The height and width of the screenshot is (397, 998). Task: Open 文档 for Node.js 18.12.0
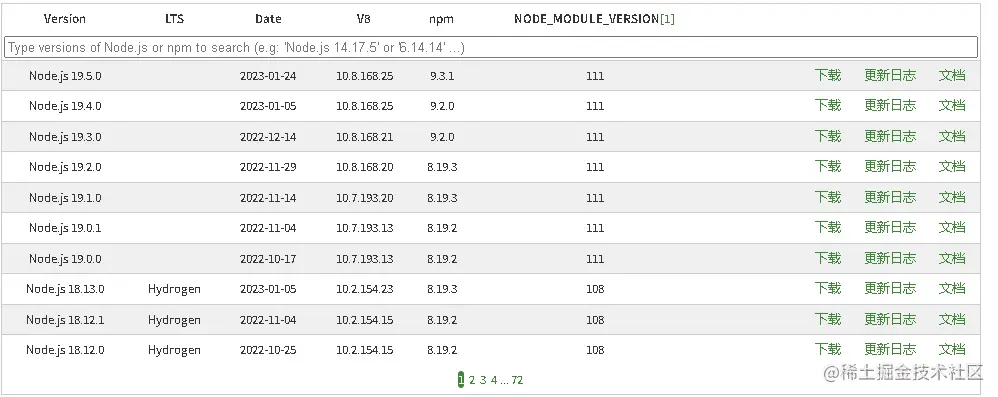coord(952,350)
